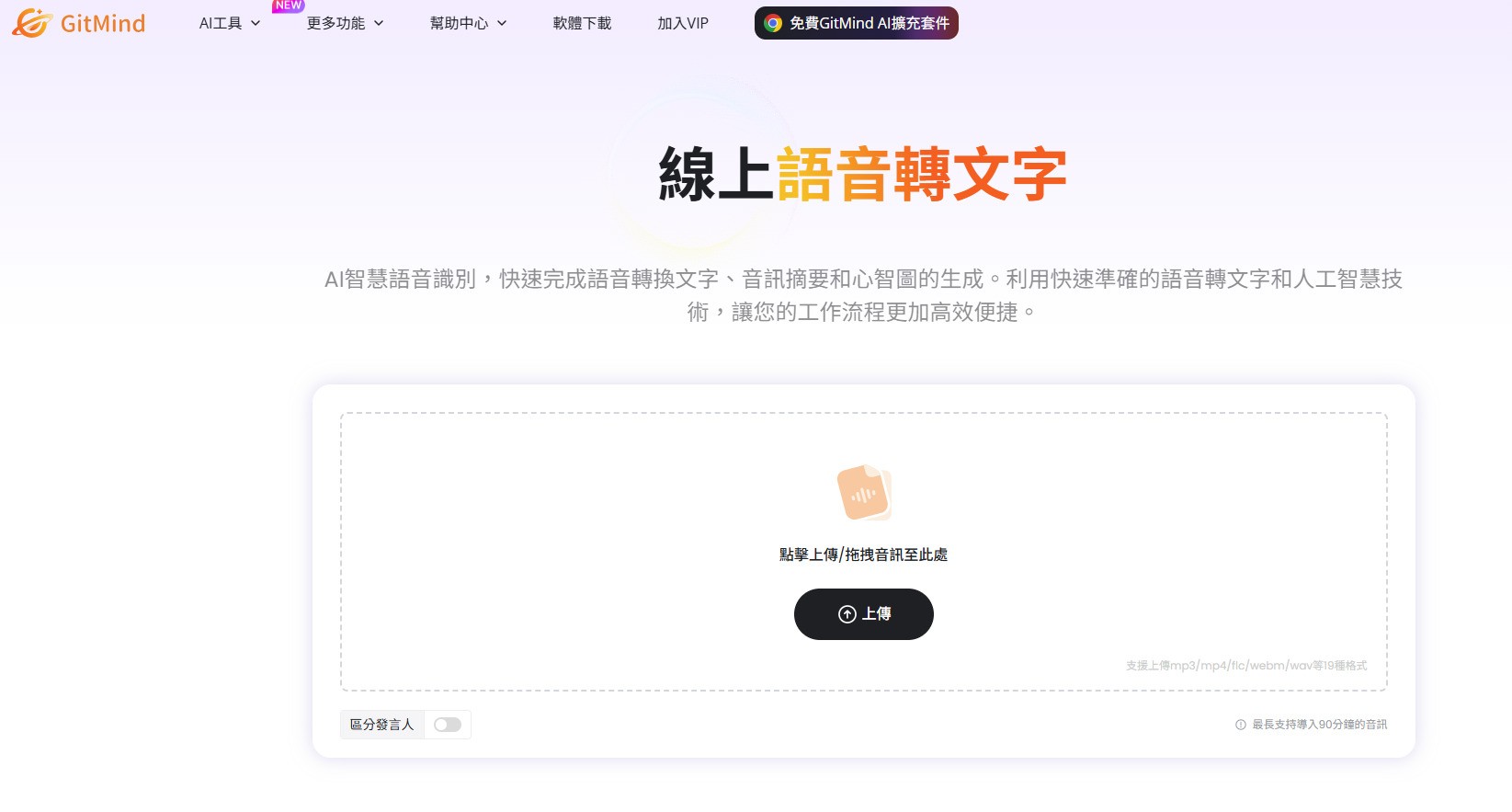The height and width of the screenshot is (812, 1512).
Task: Click the info icon beside 90分鐘 note
Action: tap(1241, 725)
